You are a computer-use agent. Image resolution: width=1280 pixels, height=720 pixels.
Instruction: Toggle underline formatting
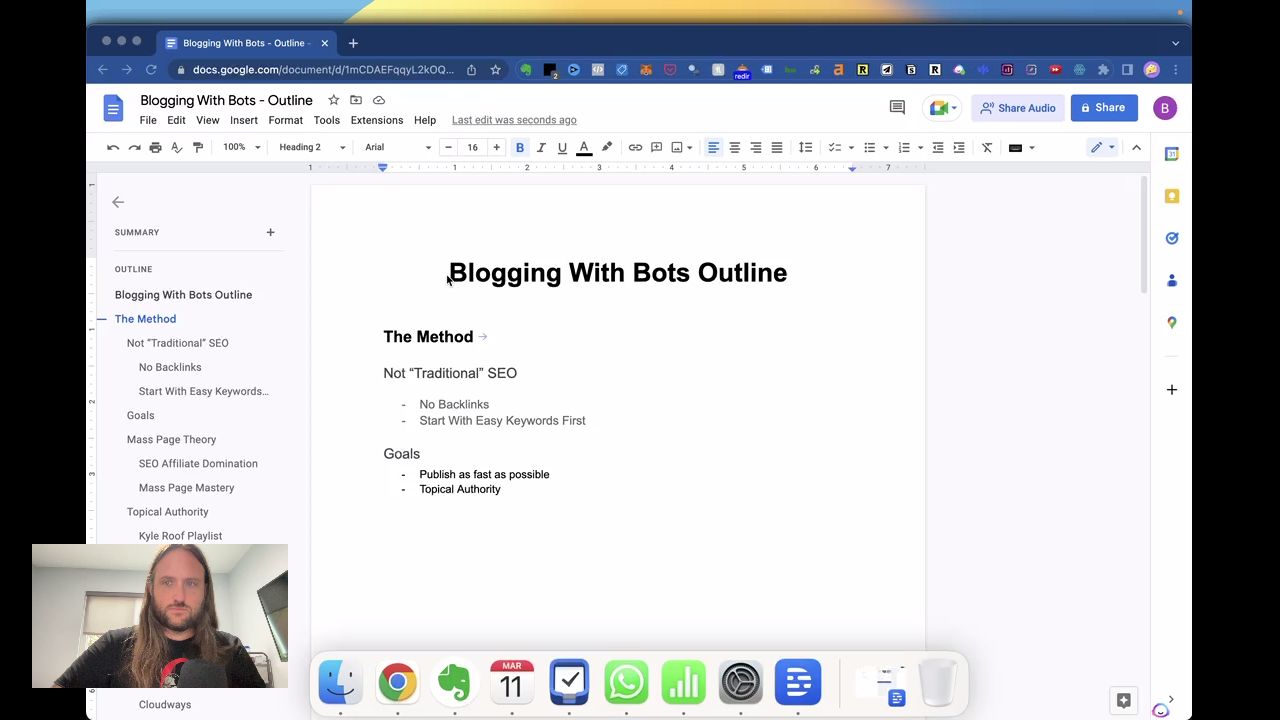pyautogui.click(x=562, y=148)
